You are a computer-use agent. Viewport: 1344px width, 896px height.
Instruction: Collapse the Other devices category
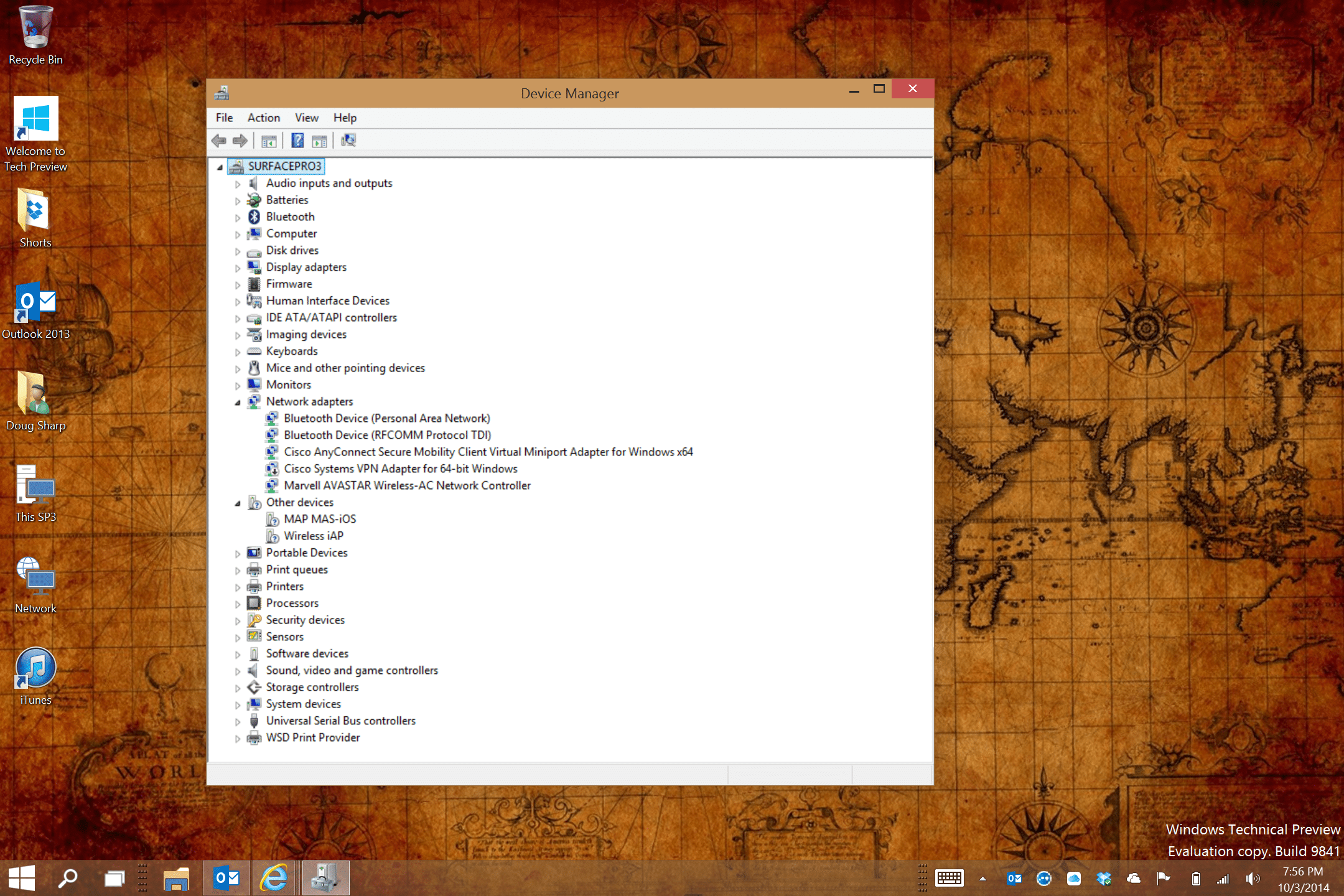click(238, 503)
